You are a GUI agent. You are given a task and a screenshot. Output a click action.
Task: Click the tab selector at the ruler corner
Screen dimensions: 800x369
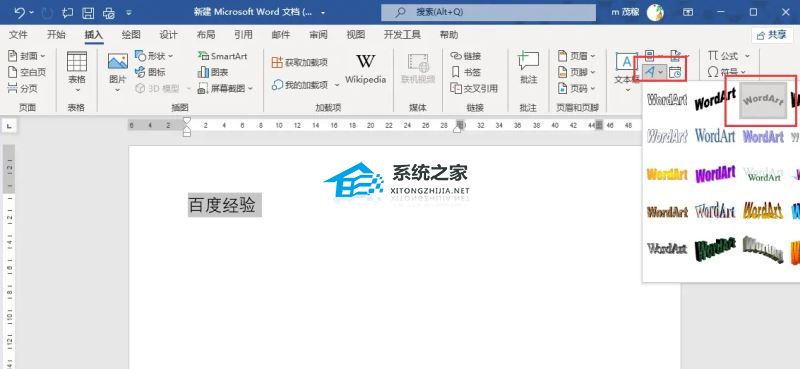(x=9, y=125)
